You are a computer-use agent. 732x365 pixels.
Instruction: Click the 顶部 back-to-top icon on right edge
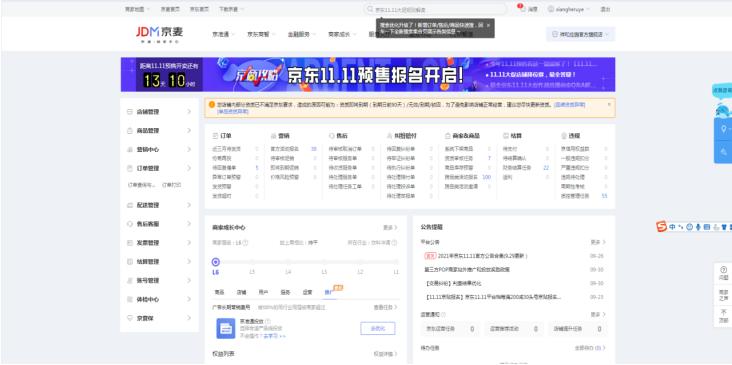click(x=724, y=312)
